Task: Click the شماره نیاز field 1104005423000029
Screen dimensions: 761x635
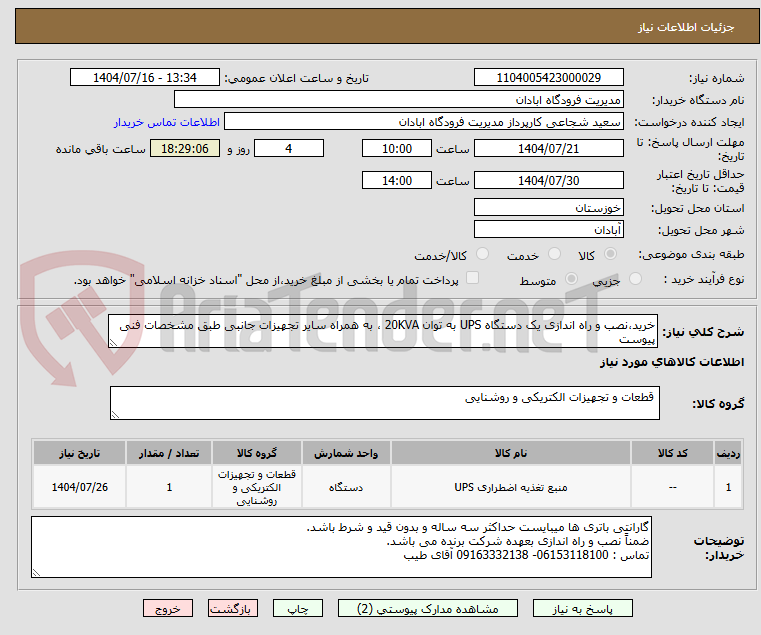Action: pyautogui.click(x=548, y=78)
